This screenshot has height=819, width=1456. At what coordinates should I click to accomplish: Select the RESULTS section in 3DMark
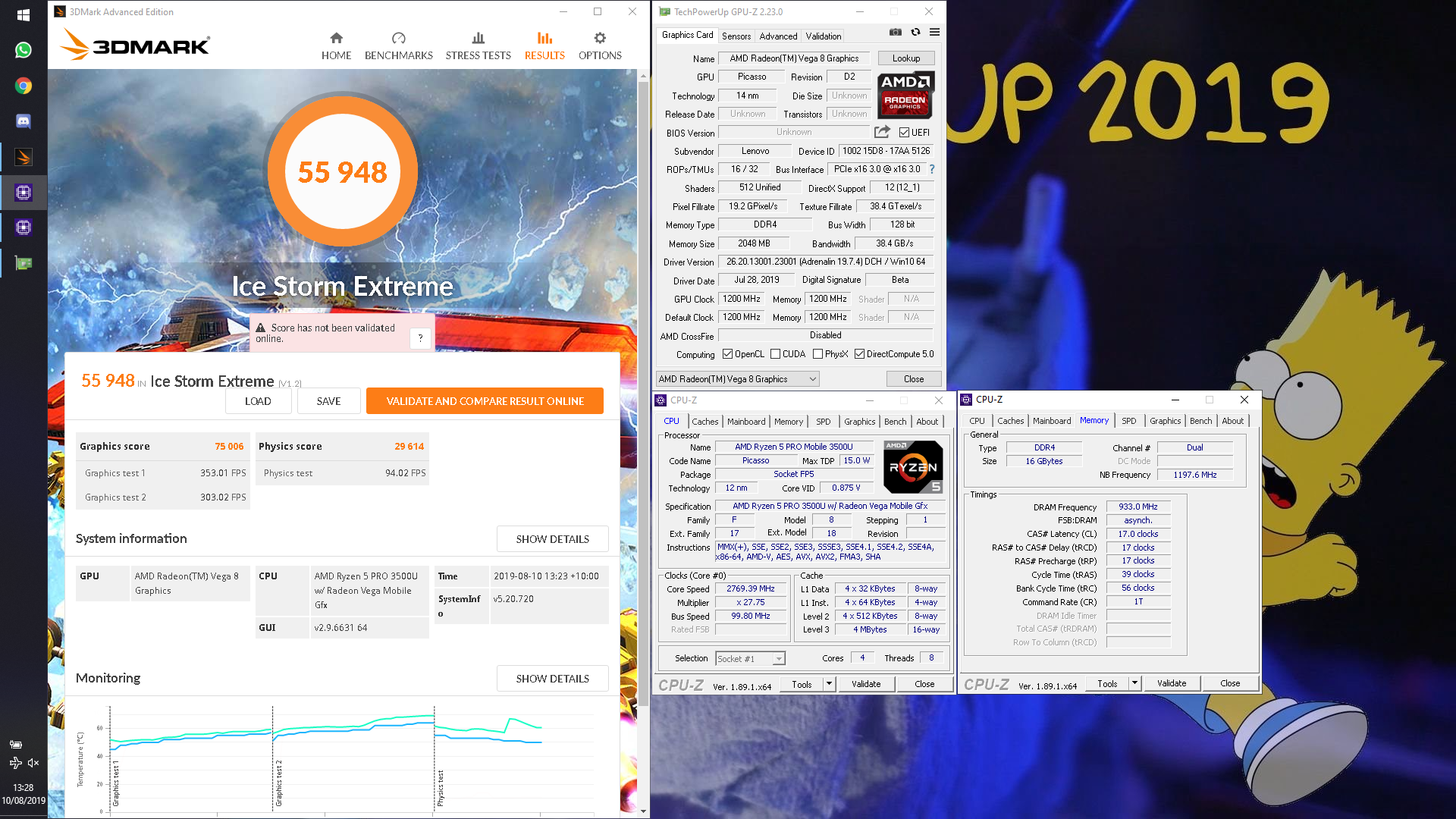click(x=544, y=46)
